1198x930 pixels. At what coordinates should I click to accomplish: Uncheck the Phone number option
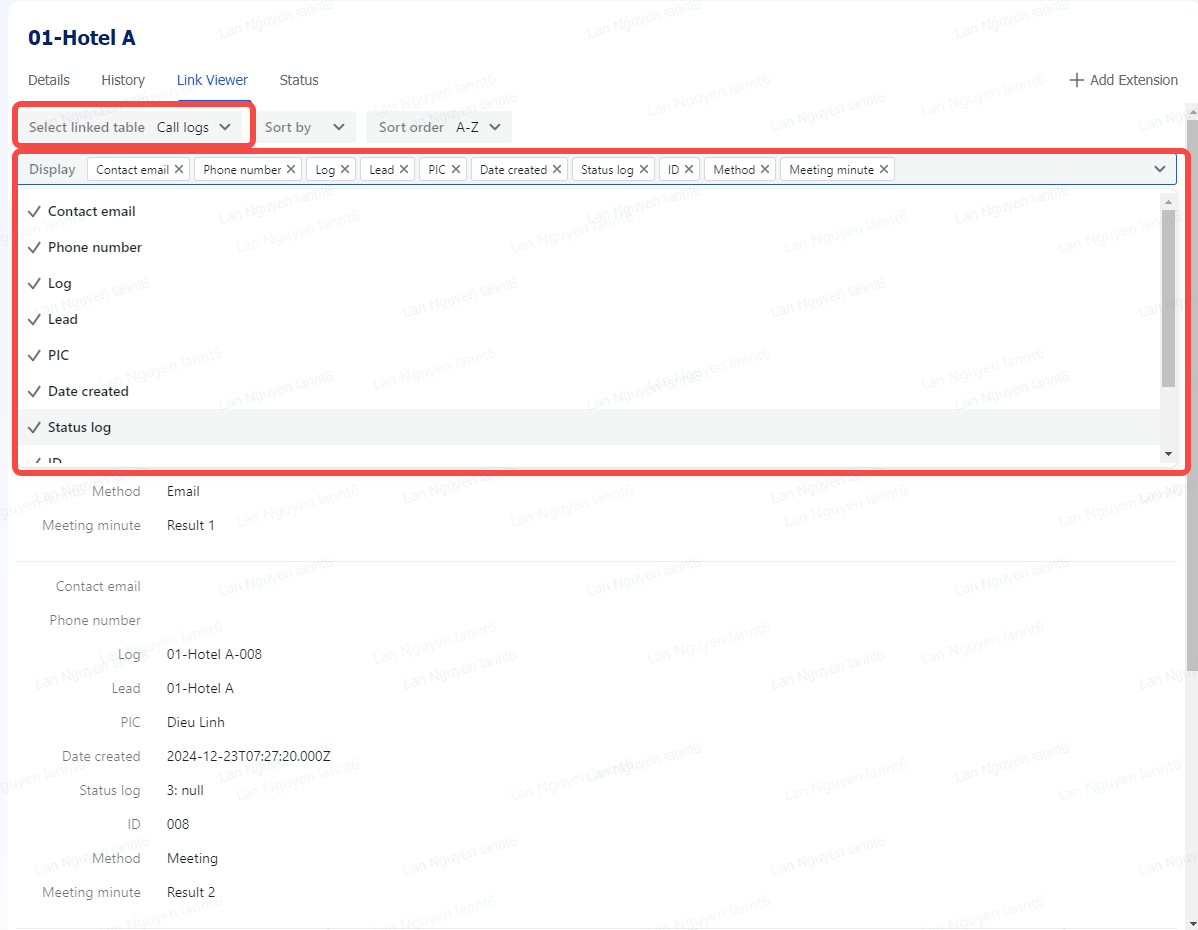(x=94, y=247)
